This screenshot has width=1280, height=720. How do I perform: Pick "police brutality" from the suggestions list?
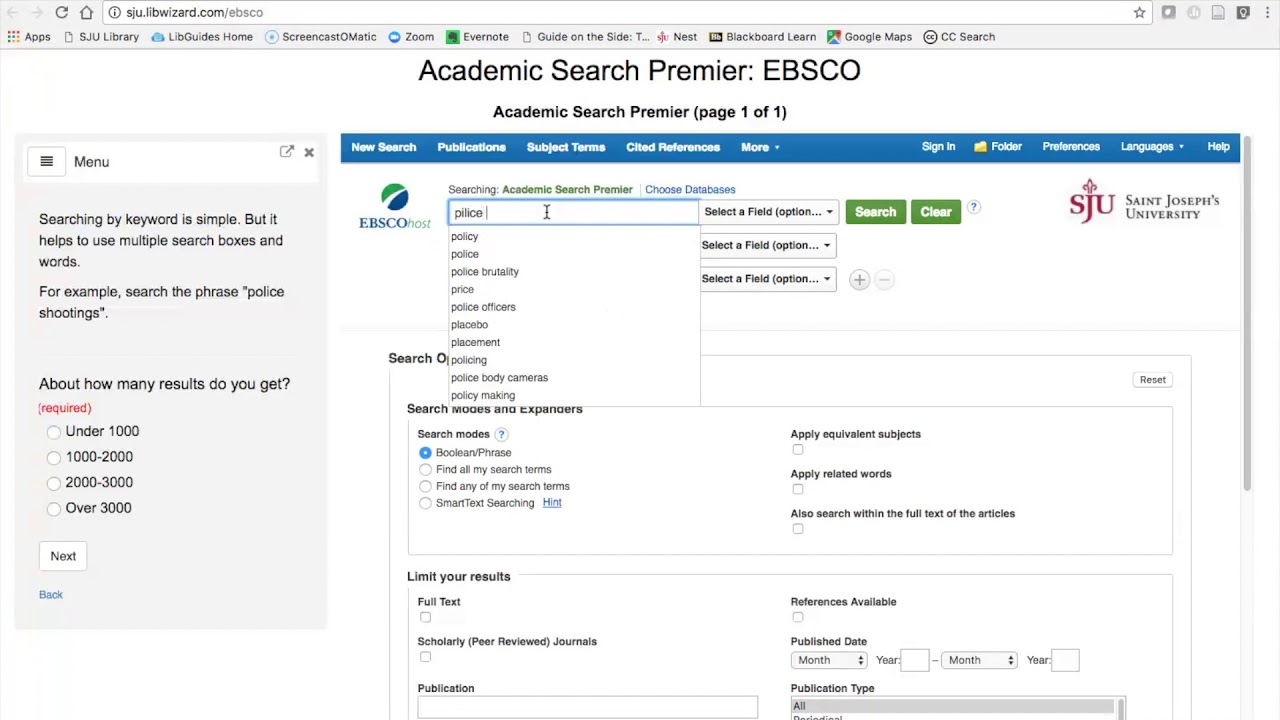(x=485, y=272)
